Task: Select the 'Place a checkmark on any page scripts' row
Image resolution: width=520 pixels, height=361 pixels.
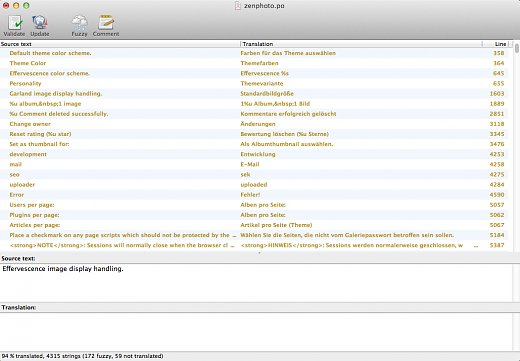Action: tap(254, 235)
